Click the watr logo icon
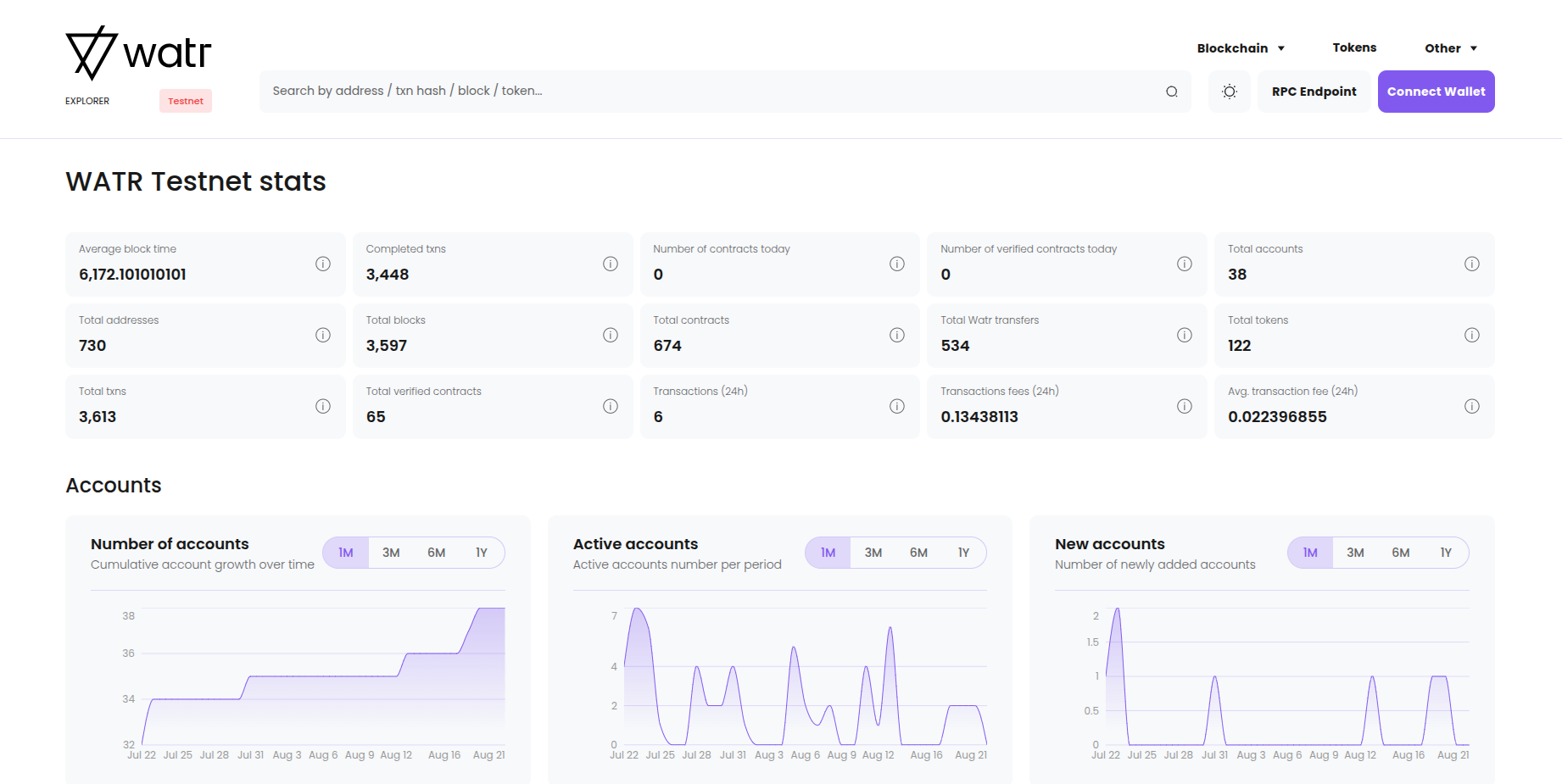The image size is (1562, 784). pos(92,49)
